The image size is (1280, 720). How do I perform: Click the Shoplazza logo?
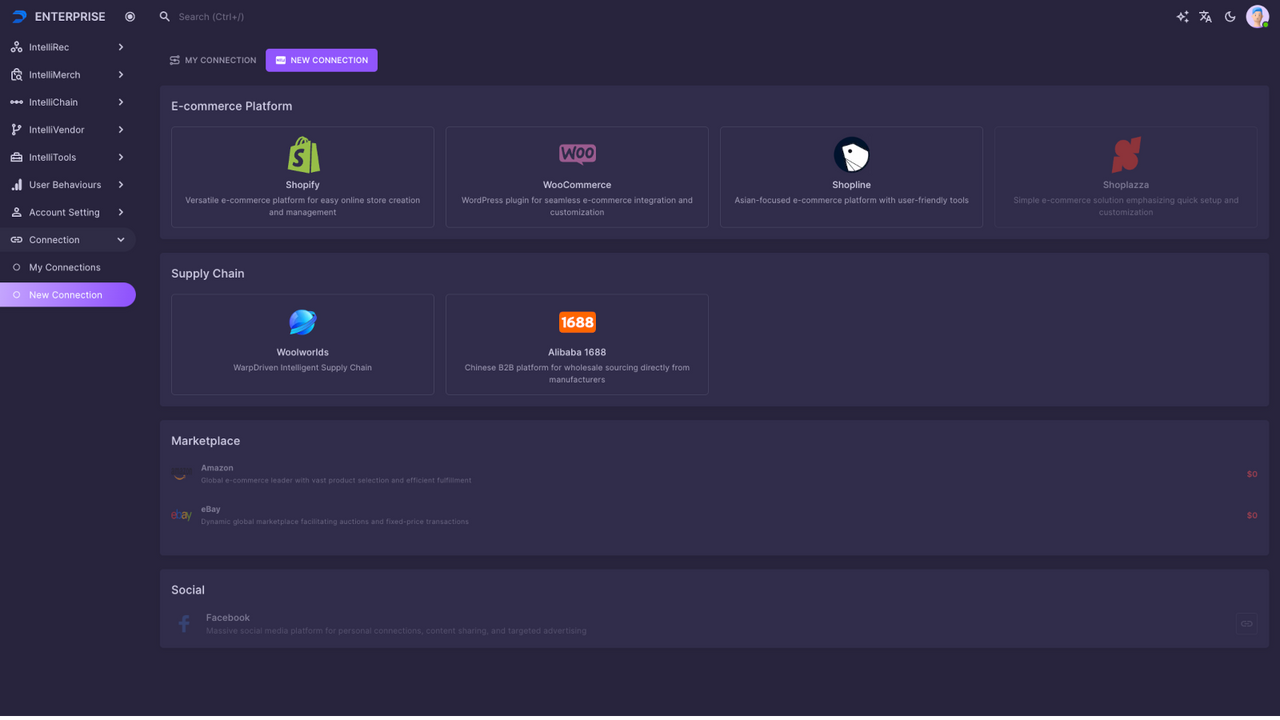(x=1126, y=155)
